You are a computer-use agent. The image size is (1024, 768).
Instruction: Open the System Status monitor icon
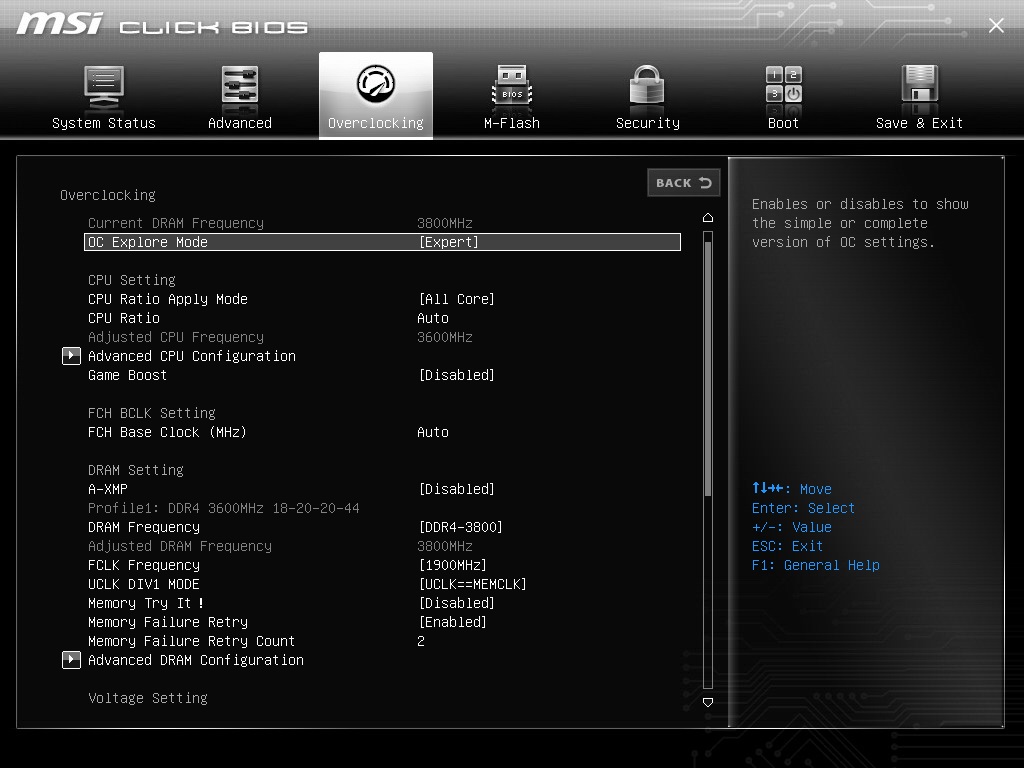click(104, 87)
